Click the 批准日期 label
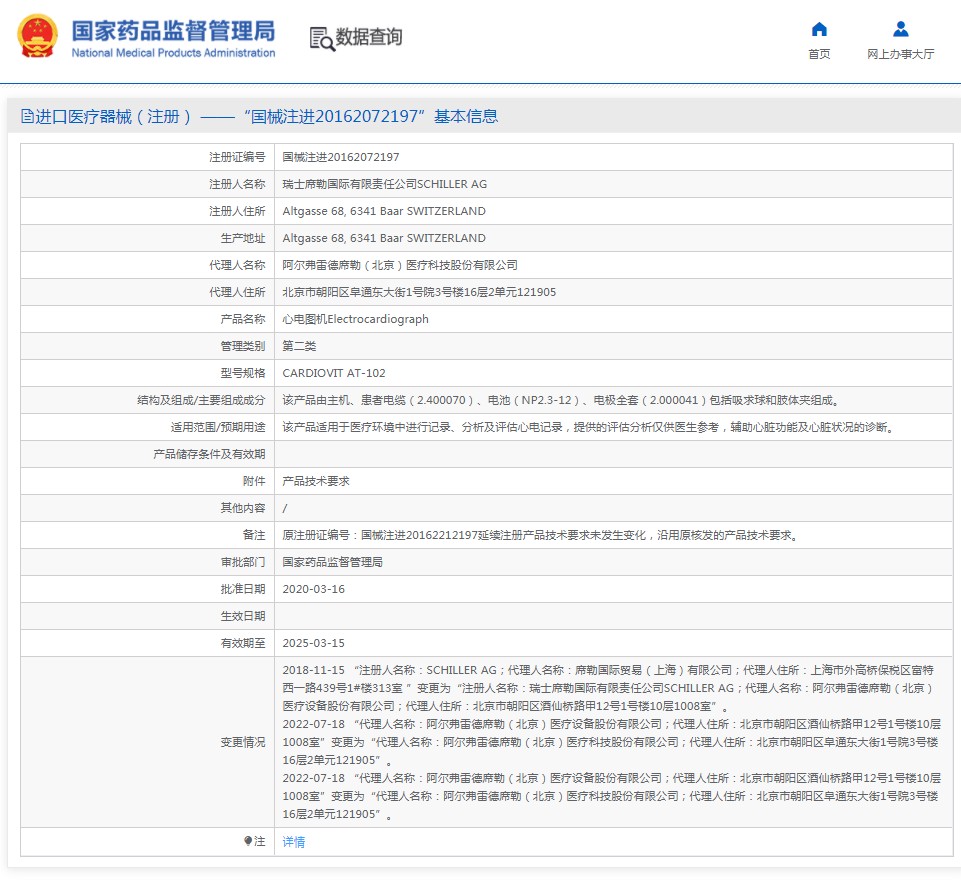This screenshot has width=961, height=880. (x=243, y=588)
